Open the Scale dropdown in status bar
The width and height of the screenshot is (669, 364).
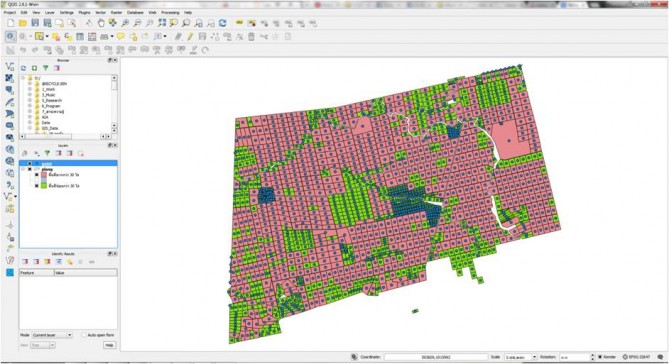(x=521, y=357)
